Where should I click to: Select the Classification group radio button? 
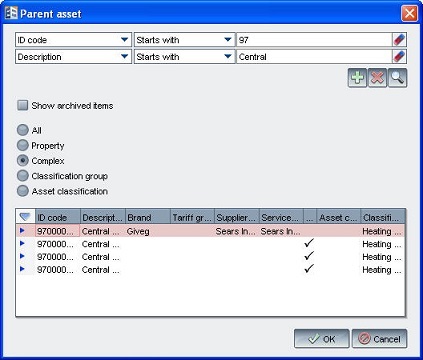23,176
